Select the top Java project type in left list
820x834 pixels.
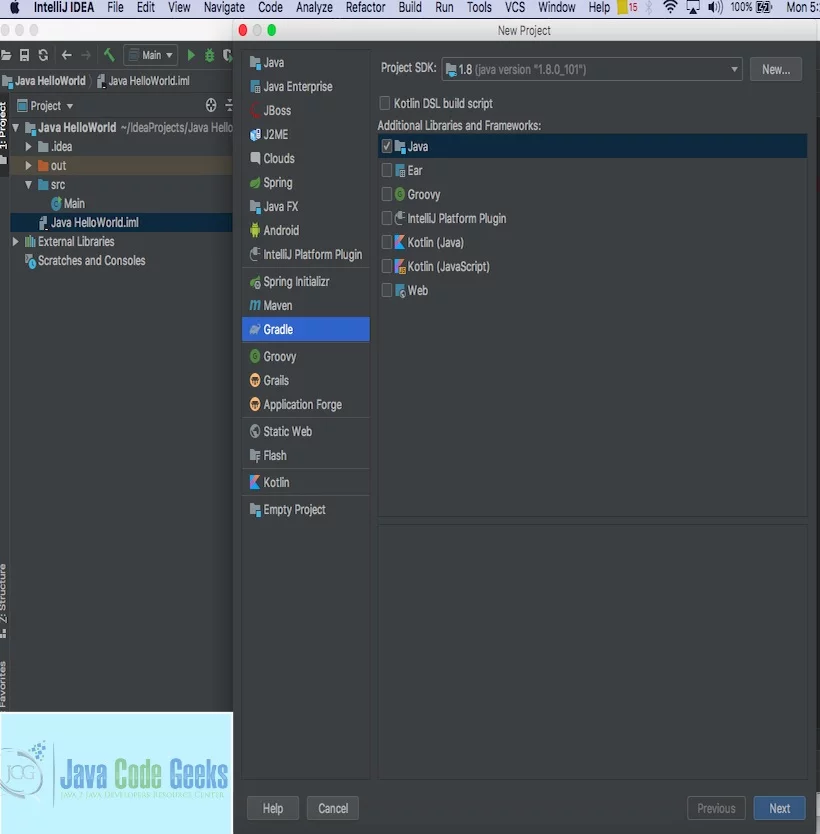click(x=306, y=63)
